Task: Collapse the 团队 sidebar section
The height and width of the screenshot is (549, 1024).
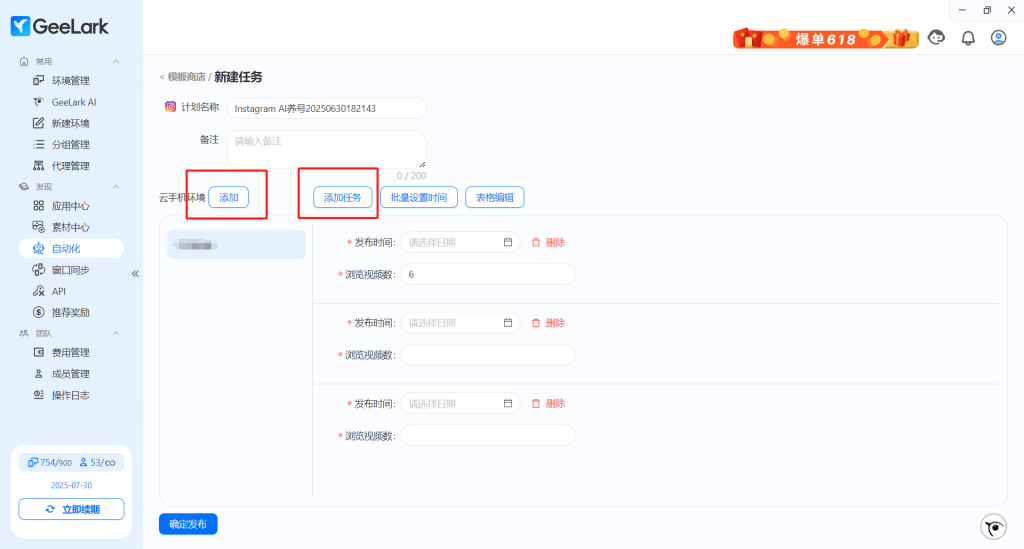Action: (x=116, y=333)
